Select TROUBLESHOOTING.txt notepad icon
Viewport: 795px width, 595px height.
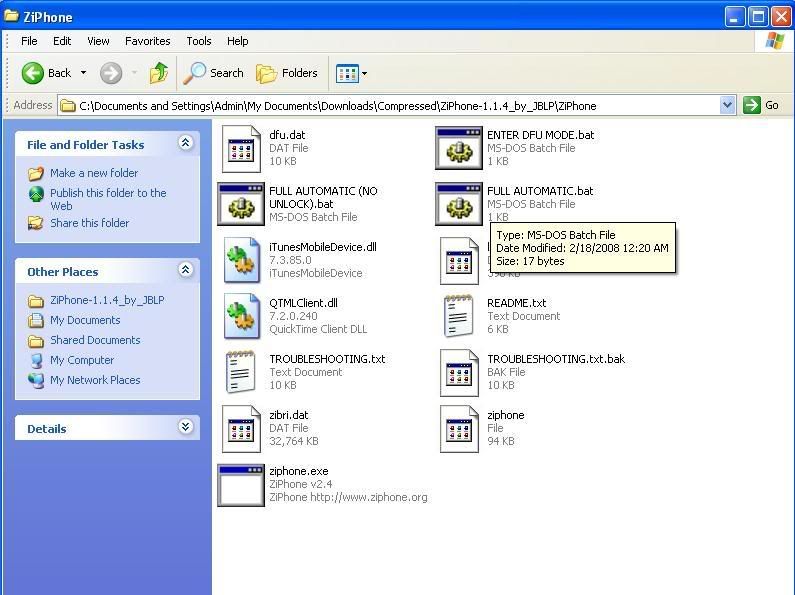click(241, 373)
